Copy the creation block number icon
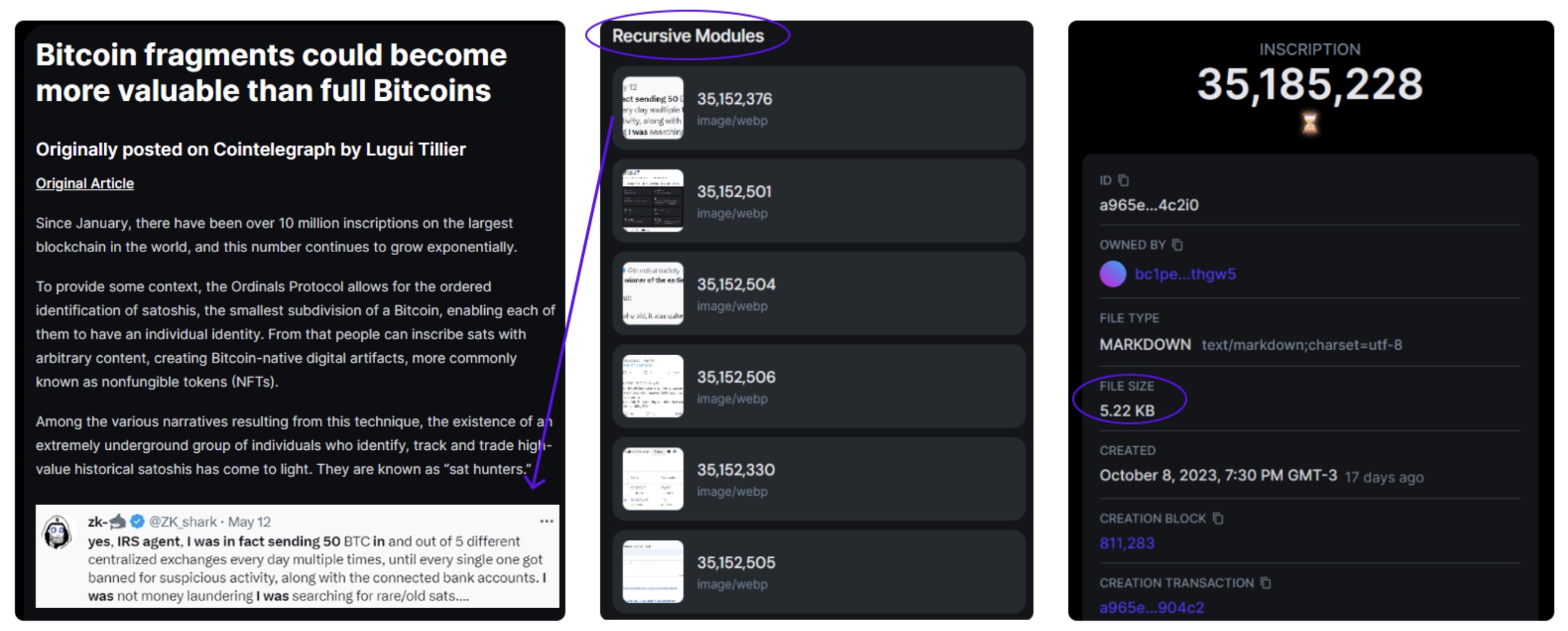The height and width of the screenshot is (631, 1568). [x=1217, y=518]
